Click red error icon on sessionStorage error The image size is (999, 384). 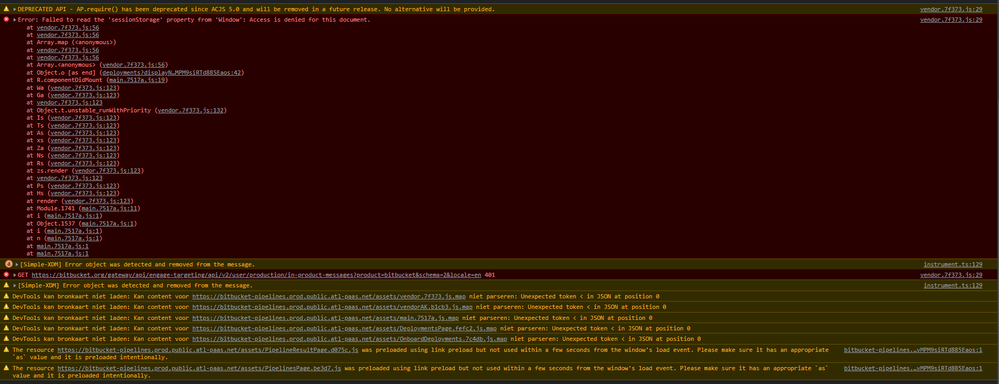pos(6,20)
